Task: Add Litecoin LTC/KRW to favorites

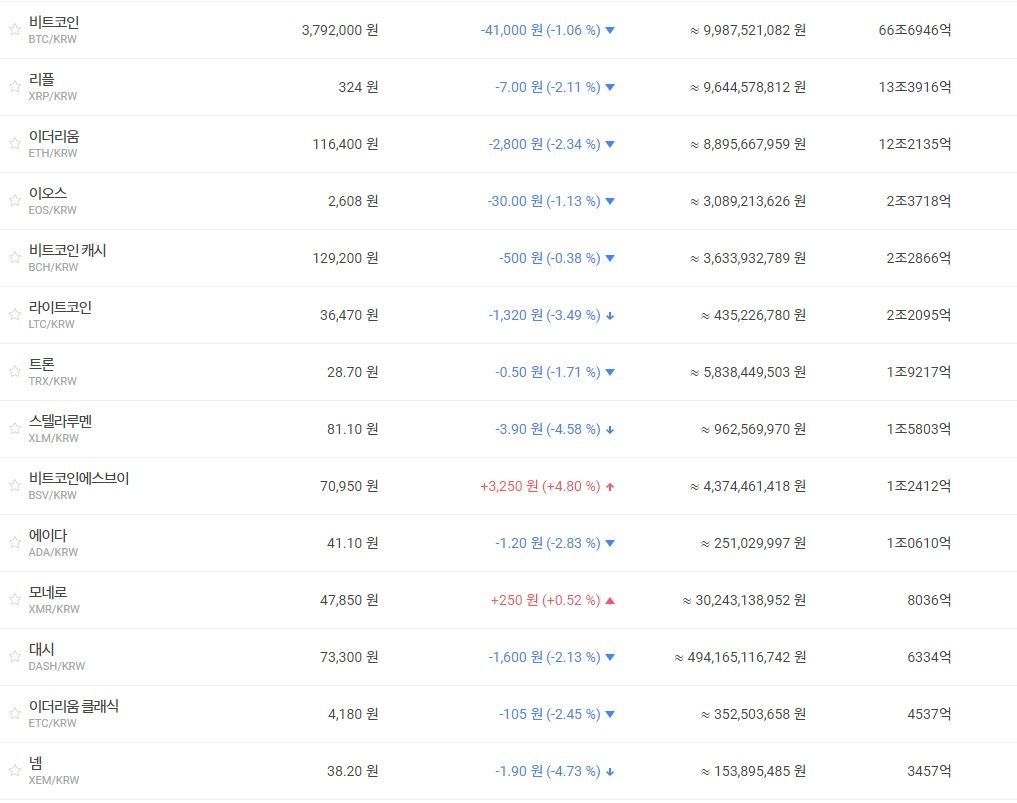Action: pos(14,315)
